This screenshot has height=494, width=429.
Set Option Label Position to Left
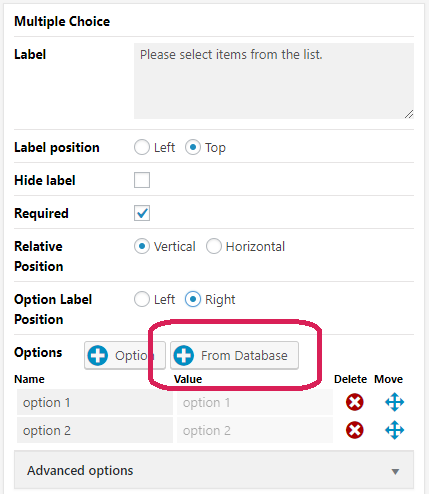(142, 299)
